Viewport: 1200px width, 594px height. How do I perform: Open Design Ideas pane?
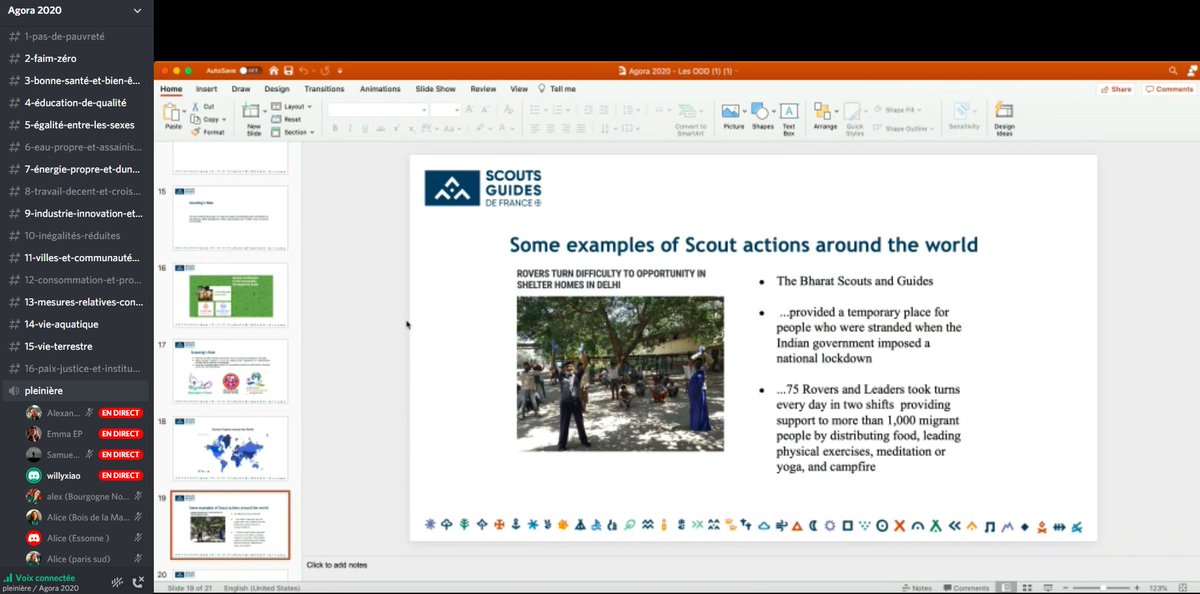tap(1004, 118)
